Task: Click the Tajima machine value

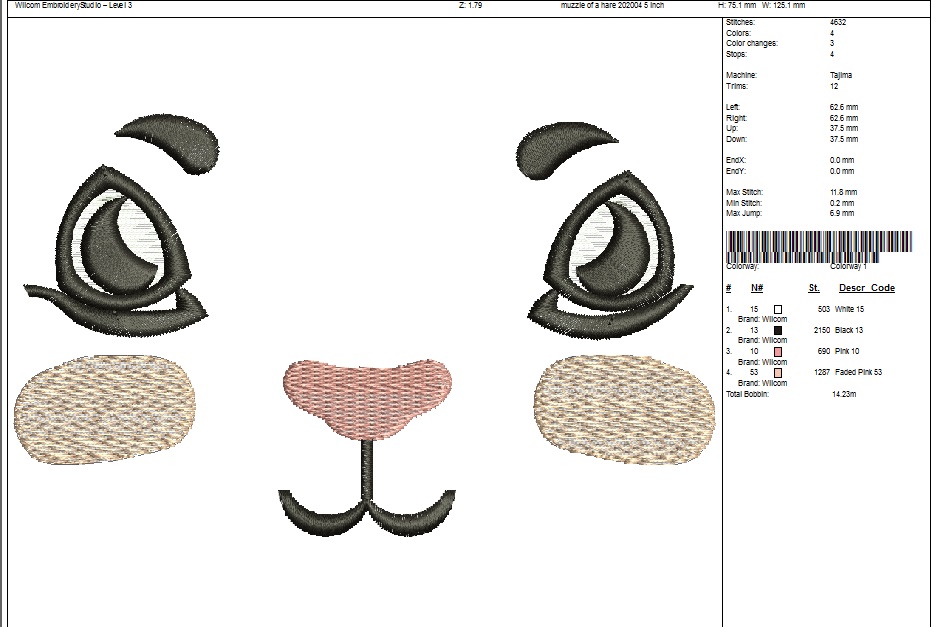Action: 841,75
